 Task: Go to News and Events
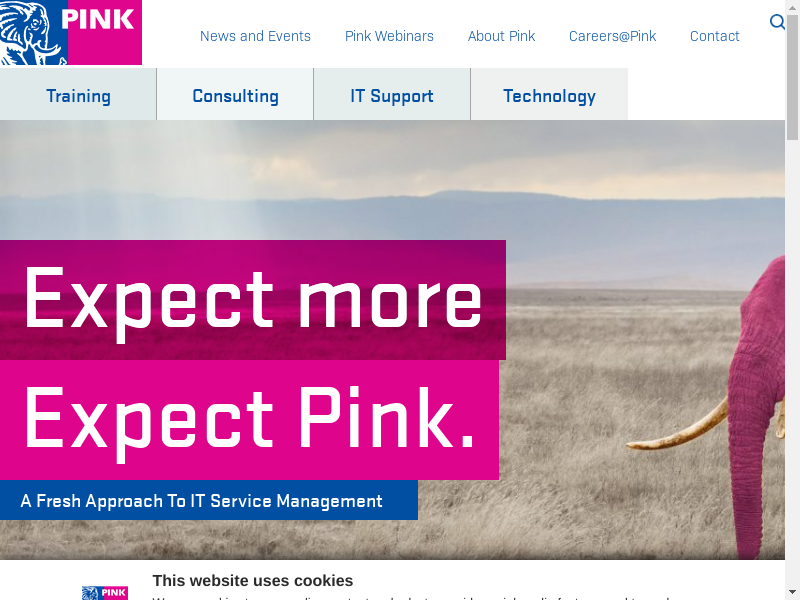coord(255,36)
